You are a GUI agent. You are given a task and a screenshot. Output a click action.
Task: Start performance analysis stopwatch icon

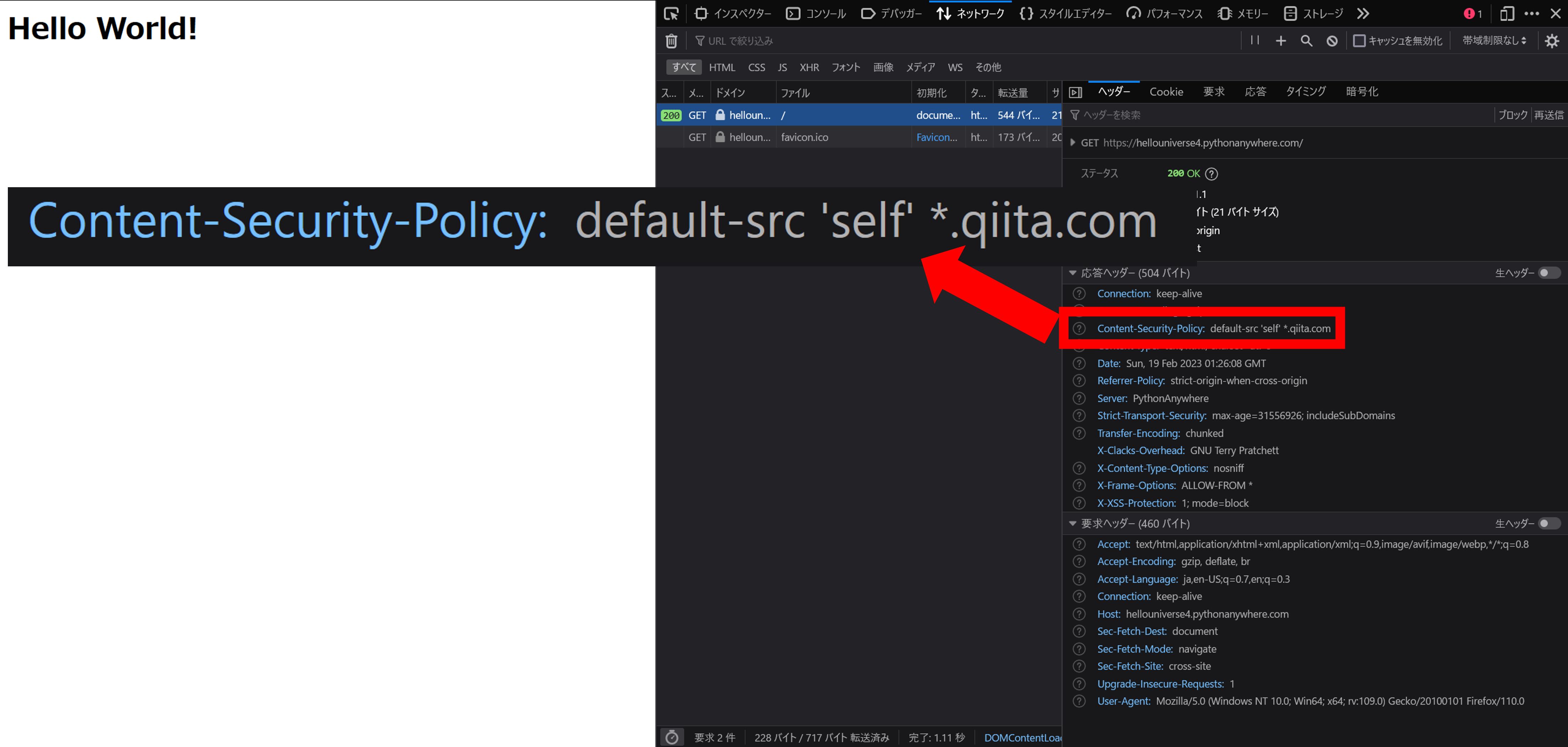671,737
